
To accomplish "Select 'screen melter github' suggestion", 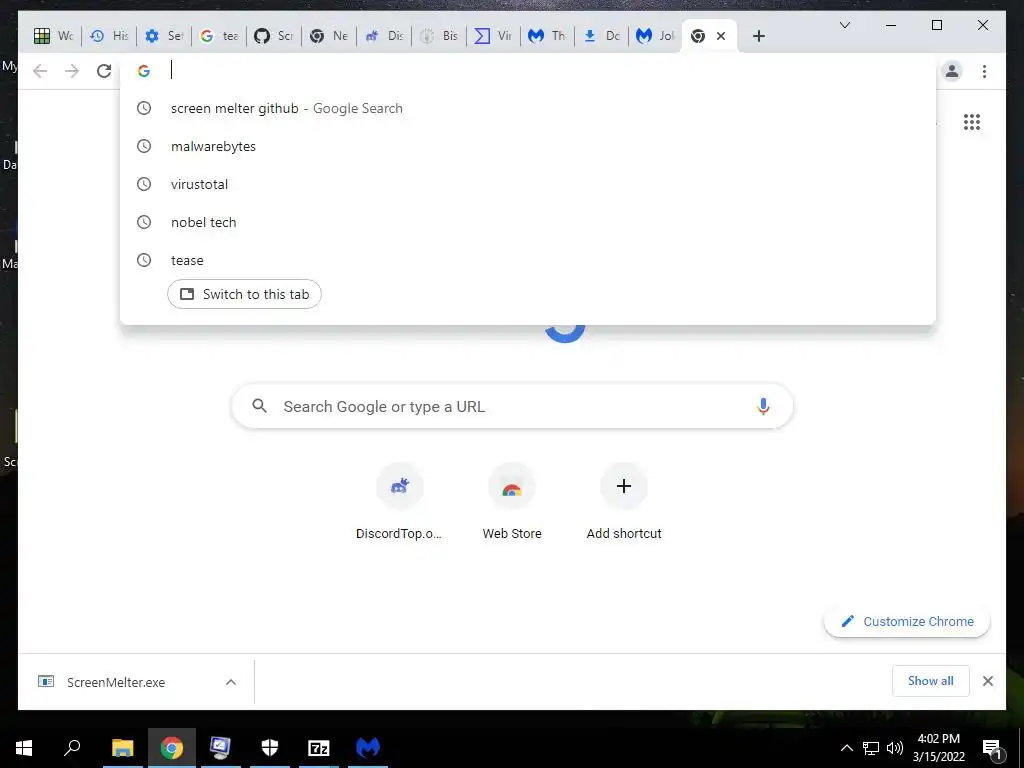I will point(528,108).
